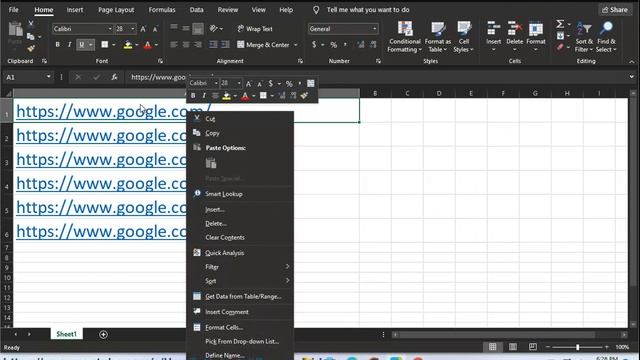Click Orientation icon in Alignment group

pos(213,29)
